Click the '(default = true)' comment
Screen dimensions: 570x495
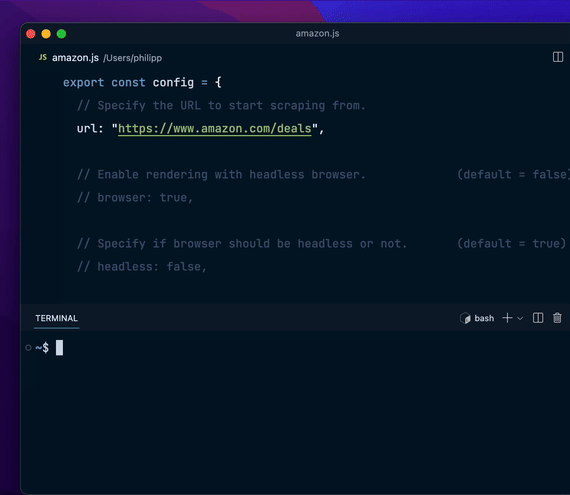pyautogui.click(x=511, y=244)
